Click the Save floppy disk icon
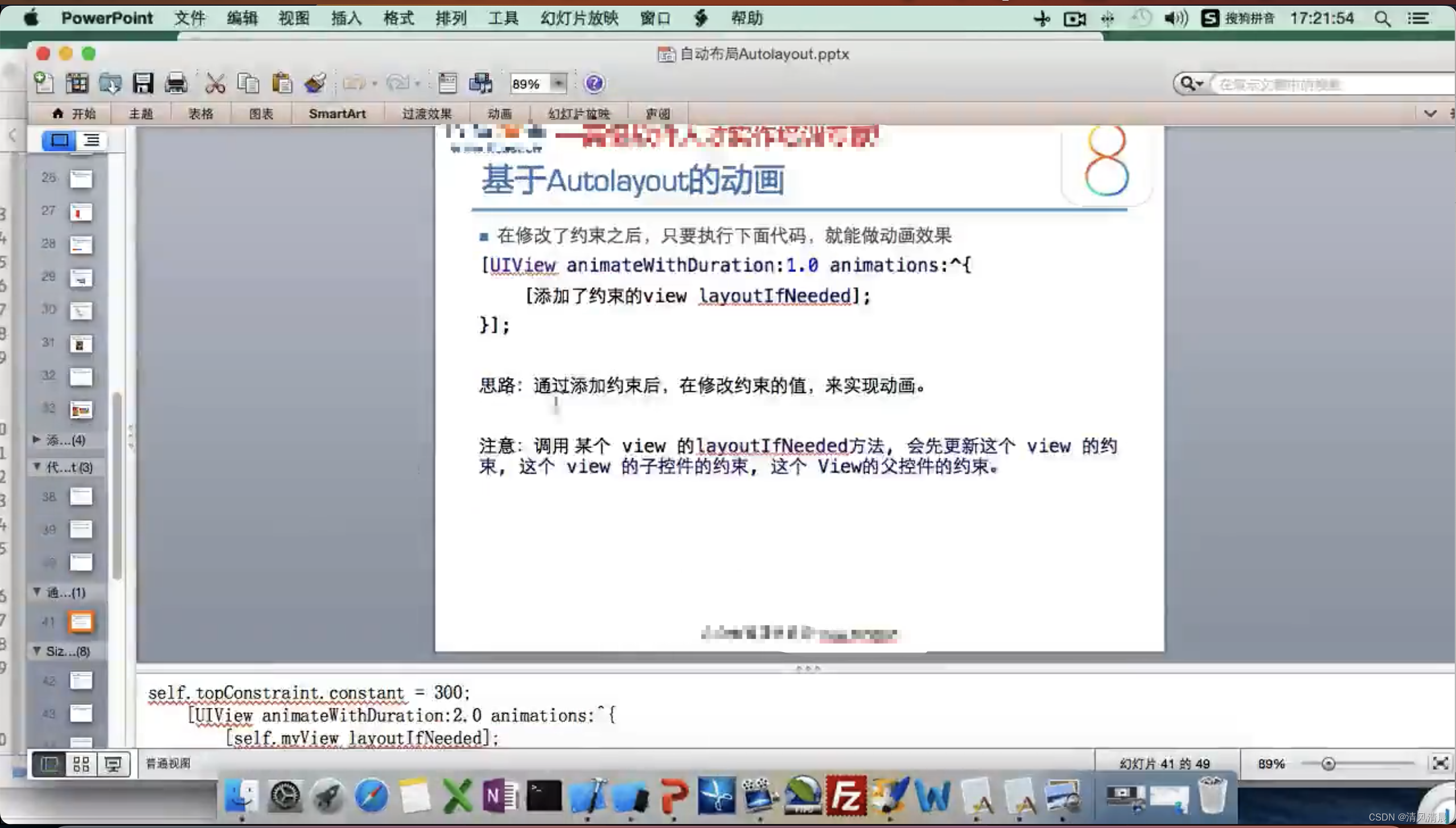The image size is (1456, 828). (143, 84)
